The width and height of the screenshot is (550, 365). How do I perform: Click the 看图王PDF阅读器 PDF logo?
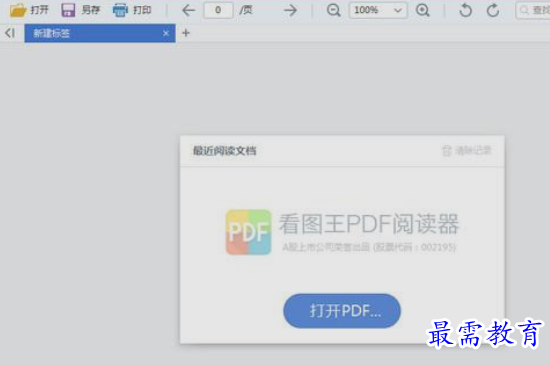pyautogui.click(x=249, y=232)
